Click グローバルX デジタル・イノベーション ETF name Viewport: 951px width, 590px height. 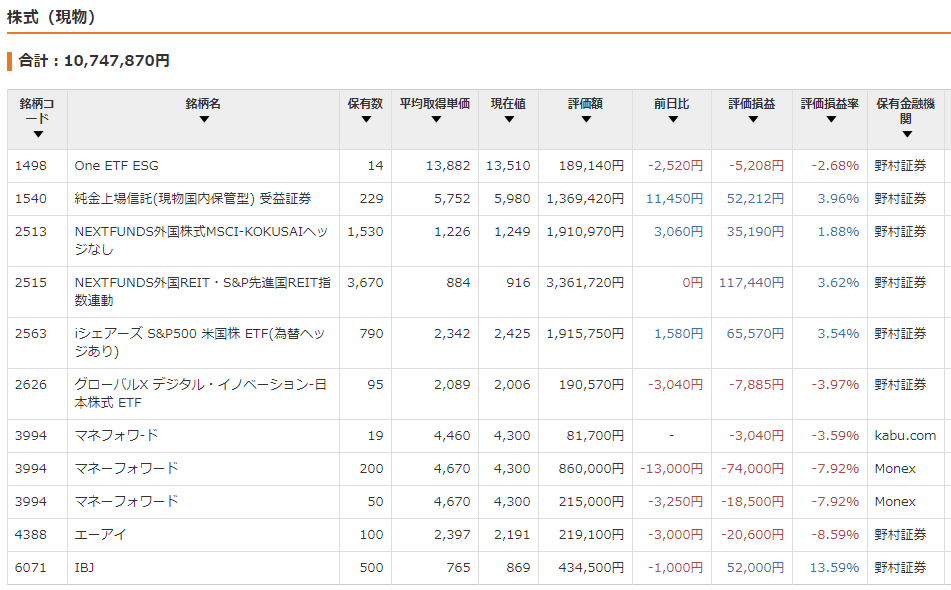pos(200,393)
